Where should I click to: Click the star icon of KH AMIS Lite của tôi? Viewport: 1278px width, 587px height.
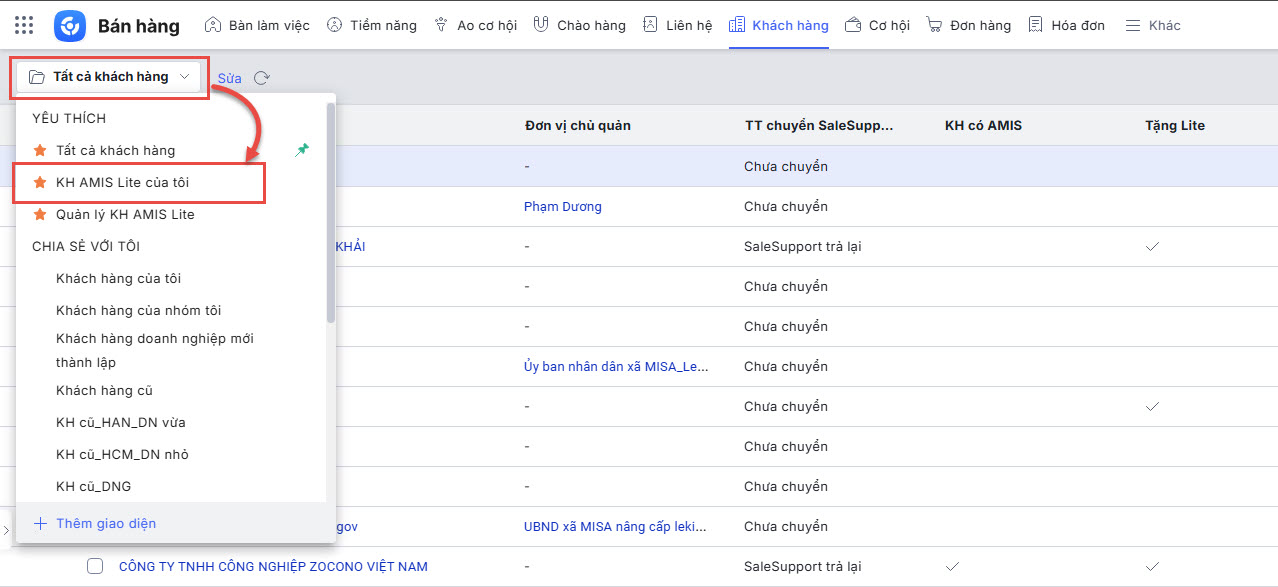40,183
